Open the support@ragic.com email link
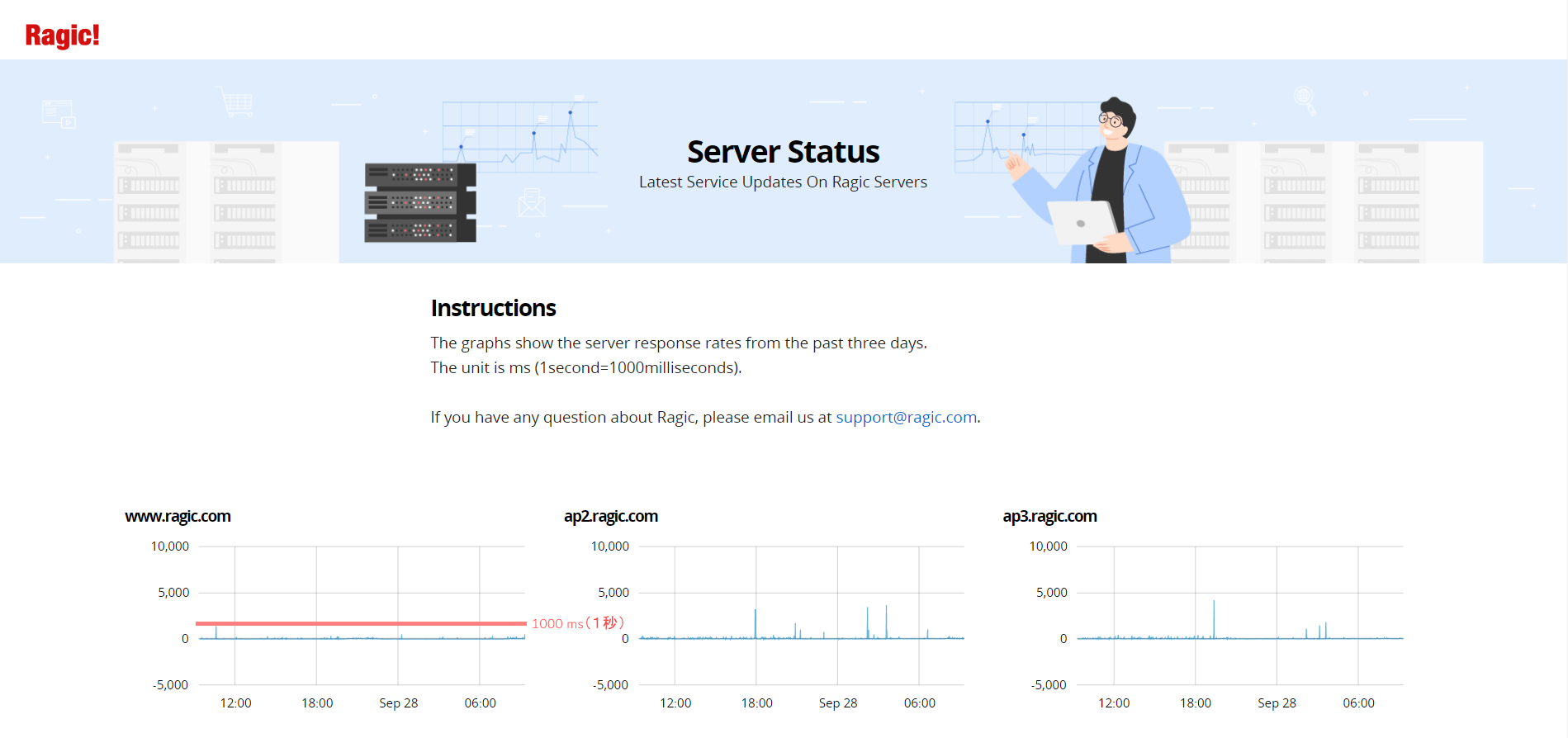Image resolution: width=1568 pixels, height=738 pixels. [x=906, y=418]
